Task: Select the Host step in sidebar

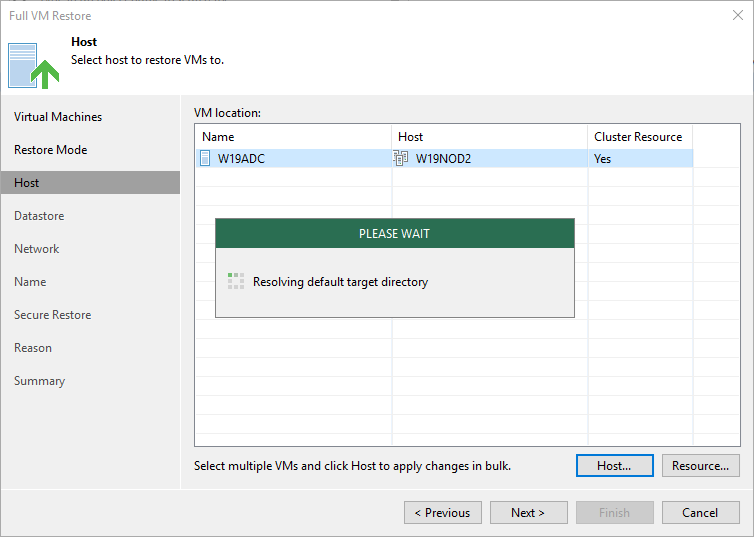Action: pos(90,183)
